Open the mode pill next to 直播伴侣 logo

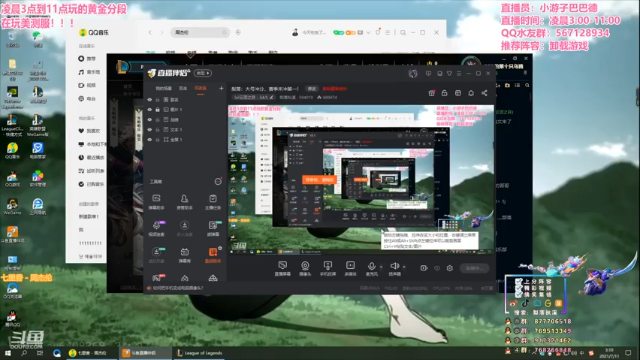(203, 73)
